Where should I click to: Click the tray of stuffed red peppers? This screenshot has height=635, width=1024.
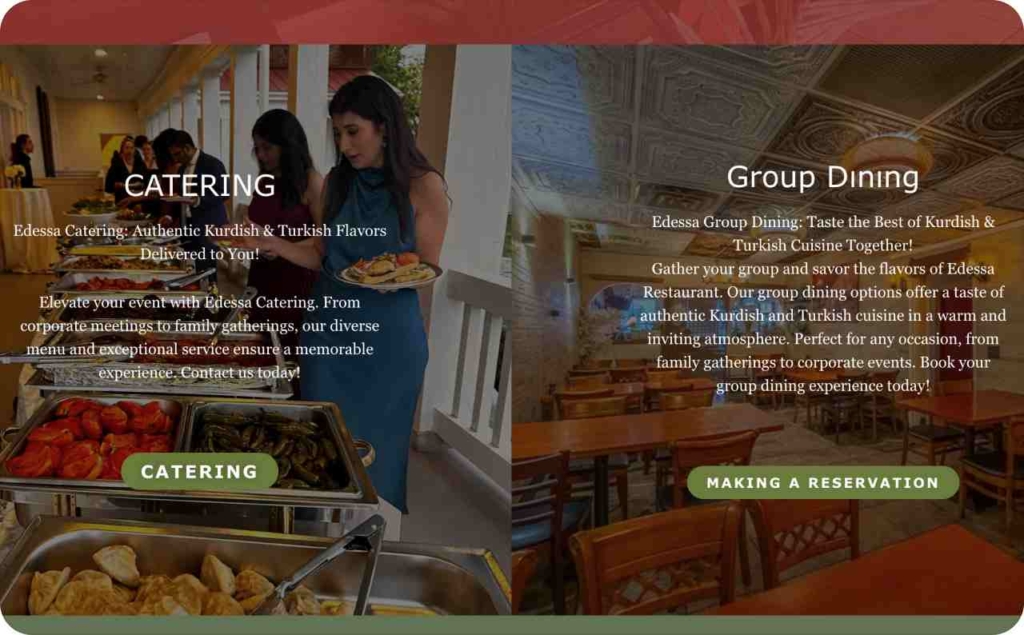coord(91,436)
